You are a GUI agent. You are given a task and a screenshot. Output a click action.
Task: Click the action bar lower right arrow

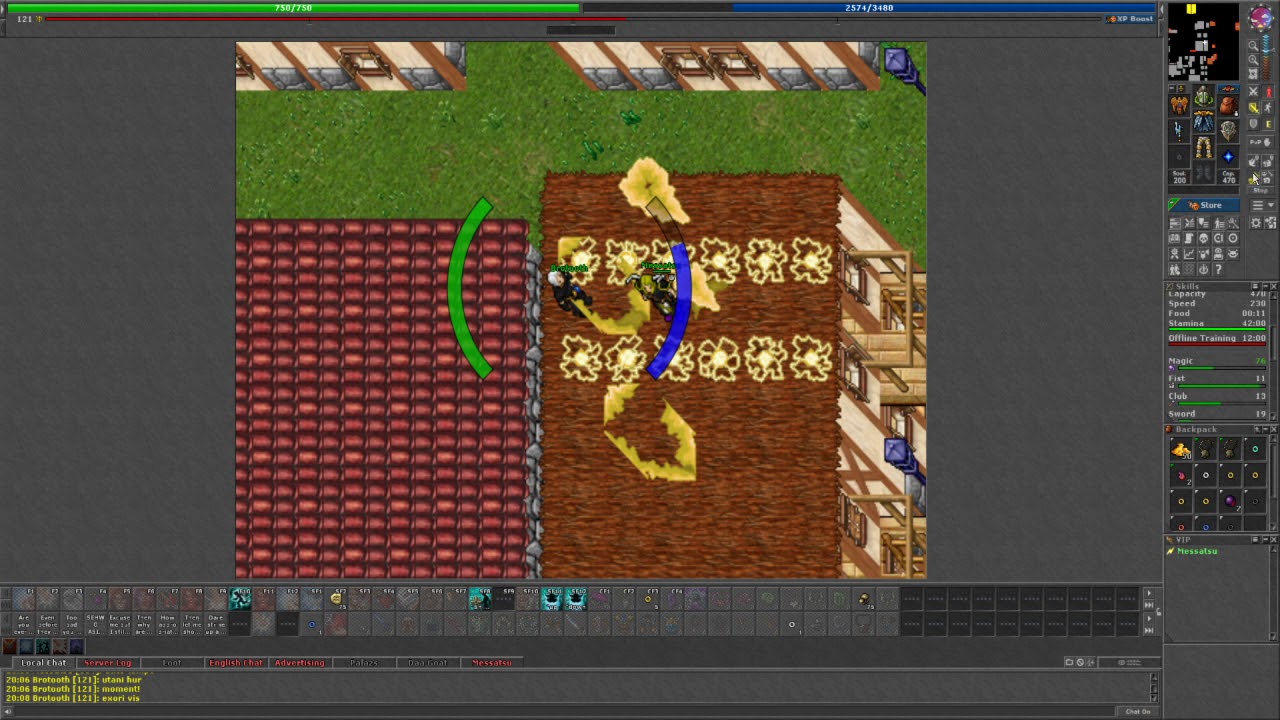(x=1149, y=619)
